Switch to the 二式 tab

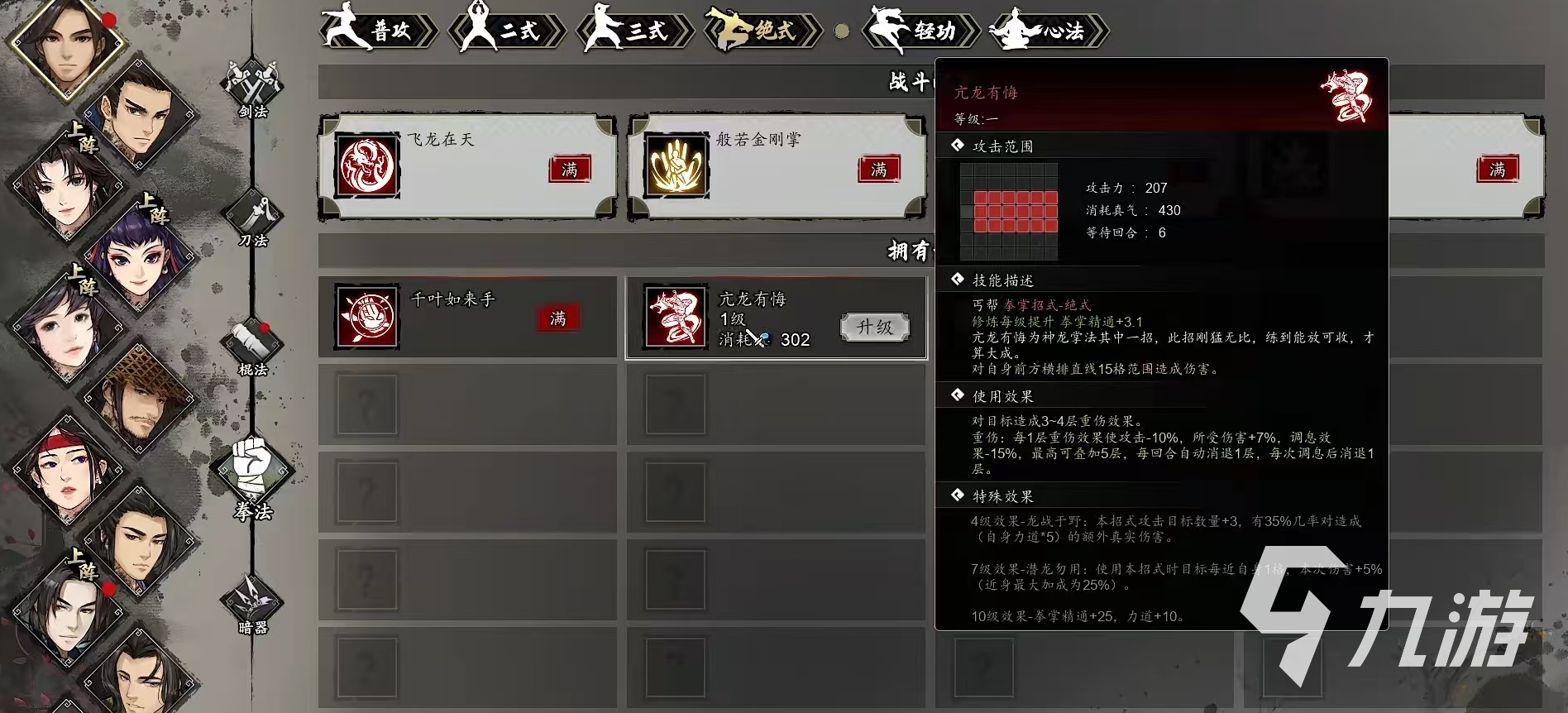tap(507, 30)
